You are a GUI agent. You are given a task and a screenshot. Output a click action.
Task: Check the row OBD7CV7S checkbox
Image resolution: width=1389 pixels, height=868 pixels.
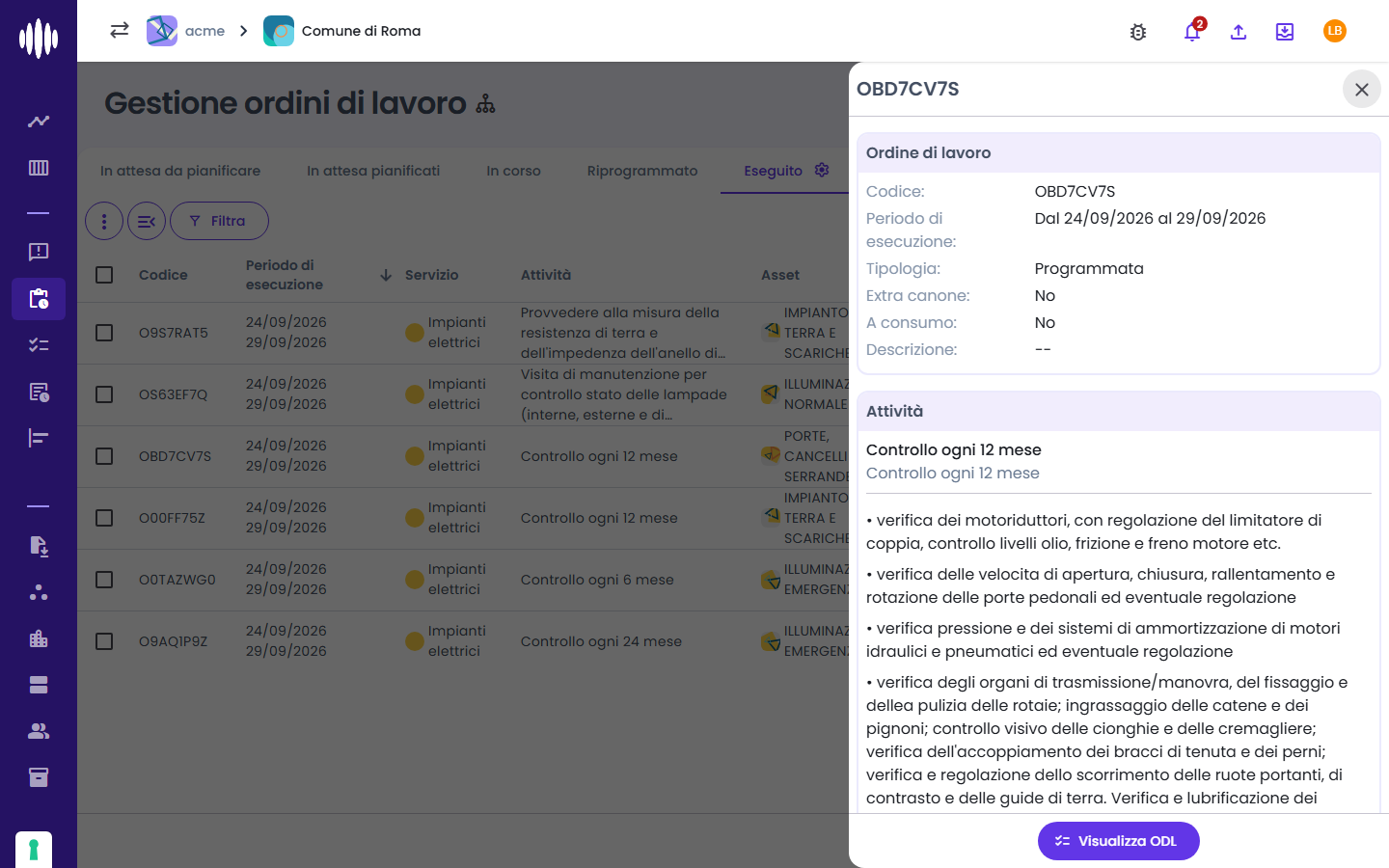104,456
